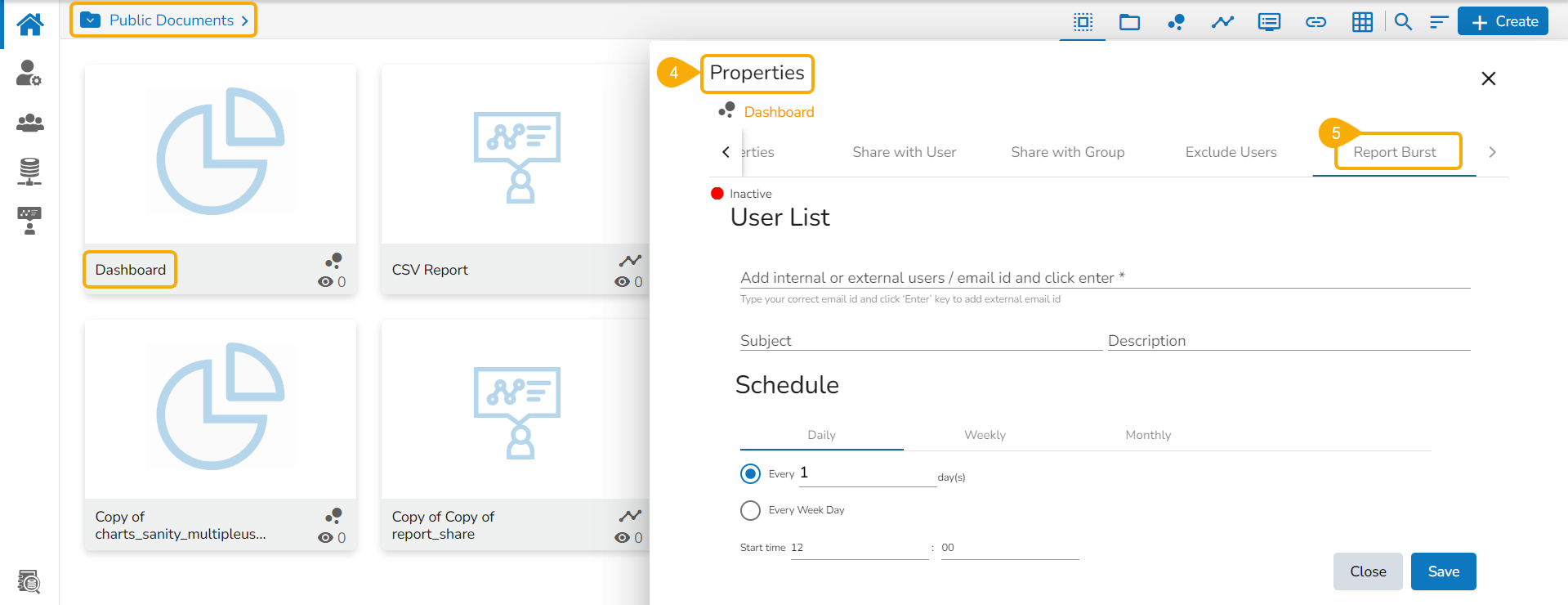This screenshot has height=605, width=1568.
Task: Switch to the Weekly schedule tab
Action: click(985, 435)
